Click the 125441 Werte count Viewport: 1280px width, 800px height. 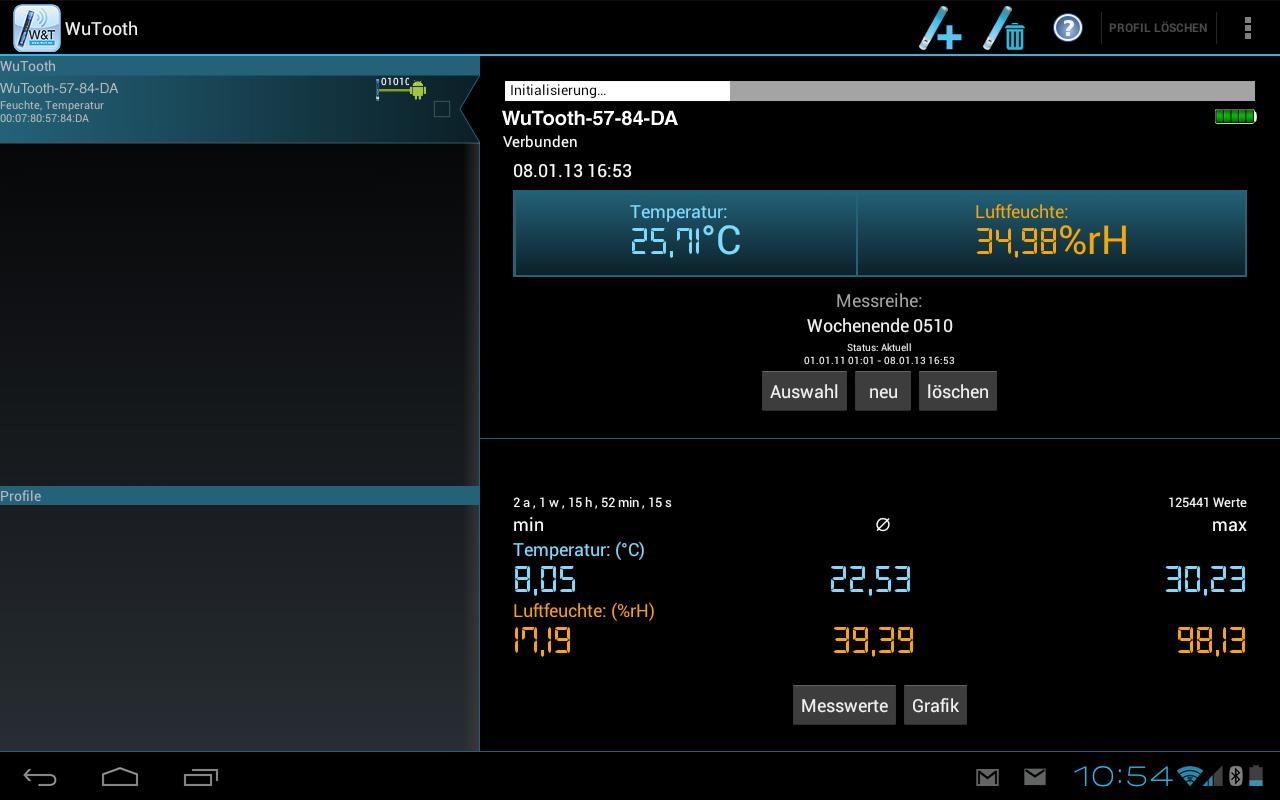(x=1207, y=502)
